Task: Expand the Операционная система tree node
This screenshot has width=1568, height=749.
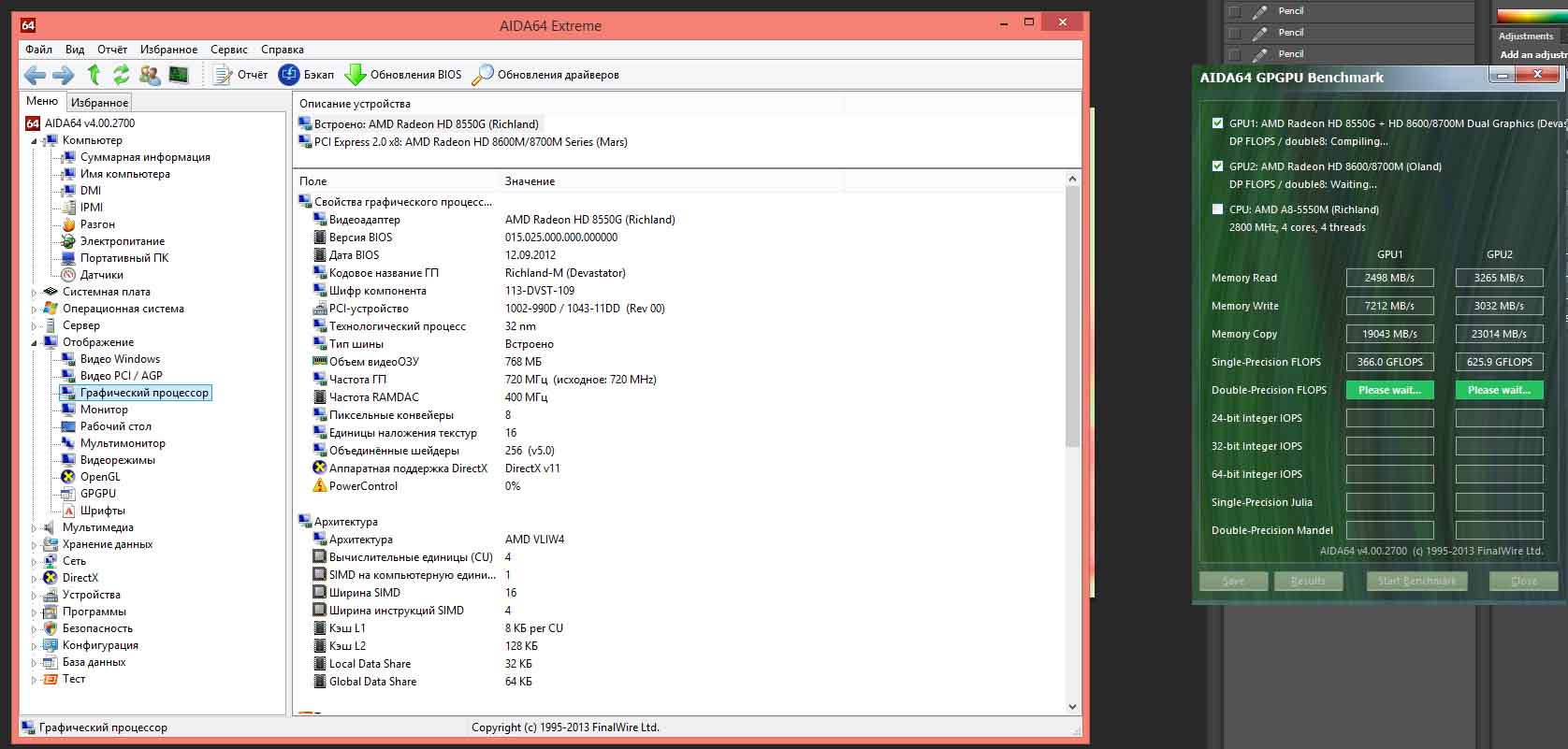Action: coord(35,310)
